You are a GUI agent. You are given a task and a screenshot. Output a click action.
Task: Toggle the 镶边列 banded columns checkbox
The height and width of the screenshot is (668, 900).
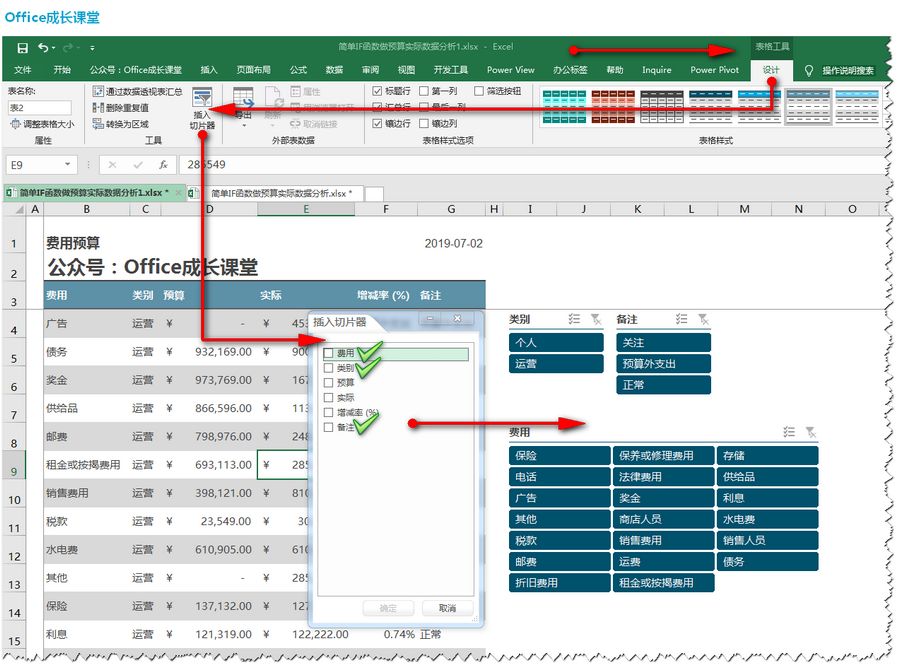coord(424,123)
